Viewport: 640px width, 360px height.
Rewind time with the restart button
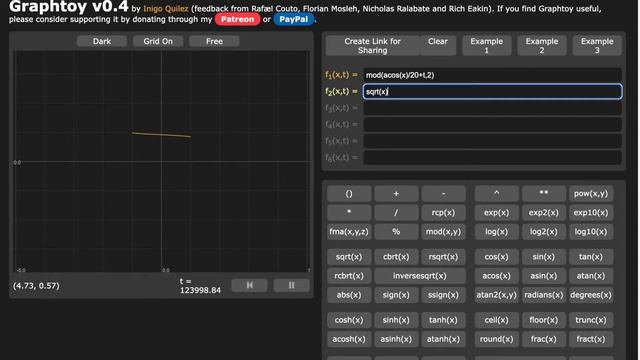click(249, 285)
